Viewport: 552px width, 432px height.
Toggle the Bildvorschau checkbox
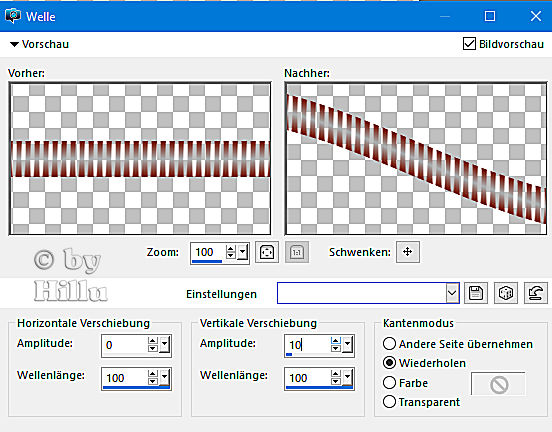point(469,44)
